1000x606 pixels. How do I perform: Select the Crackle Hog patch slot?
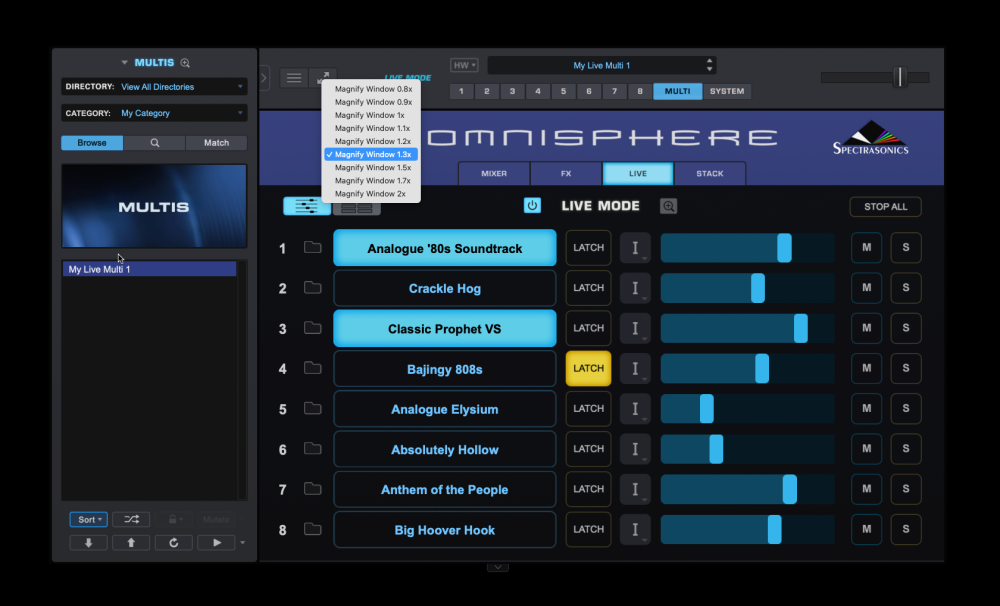pyautogui.click(x=445, y=288)
